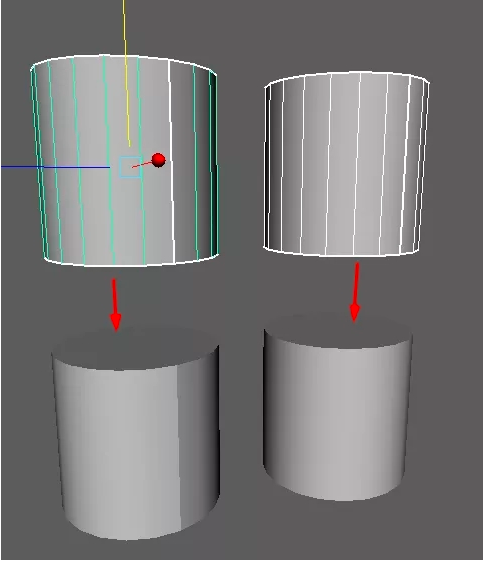Click the thin red line beside the sphere
The height and width of the screenshot is (561, 483).
142,164
